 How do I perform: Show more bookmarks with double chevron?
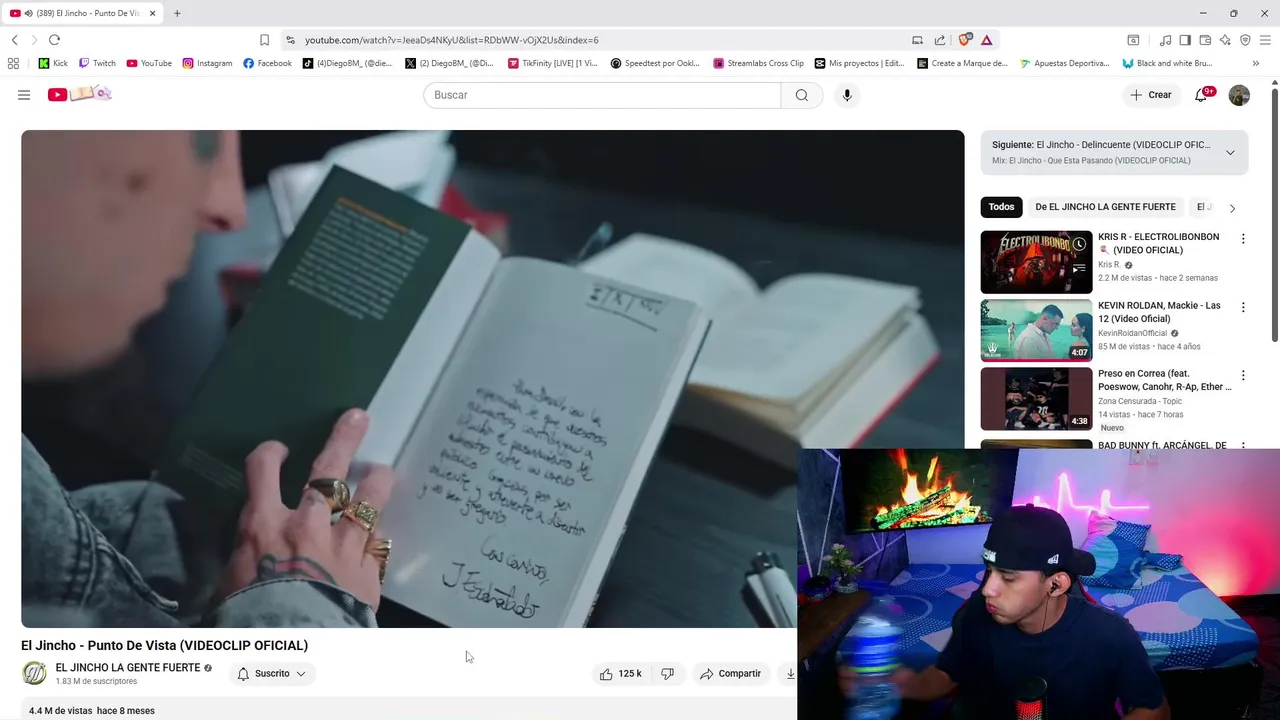[x=1255, y=63]
